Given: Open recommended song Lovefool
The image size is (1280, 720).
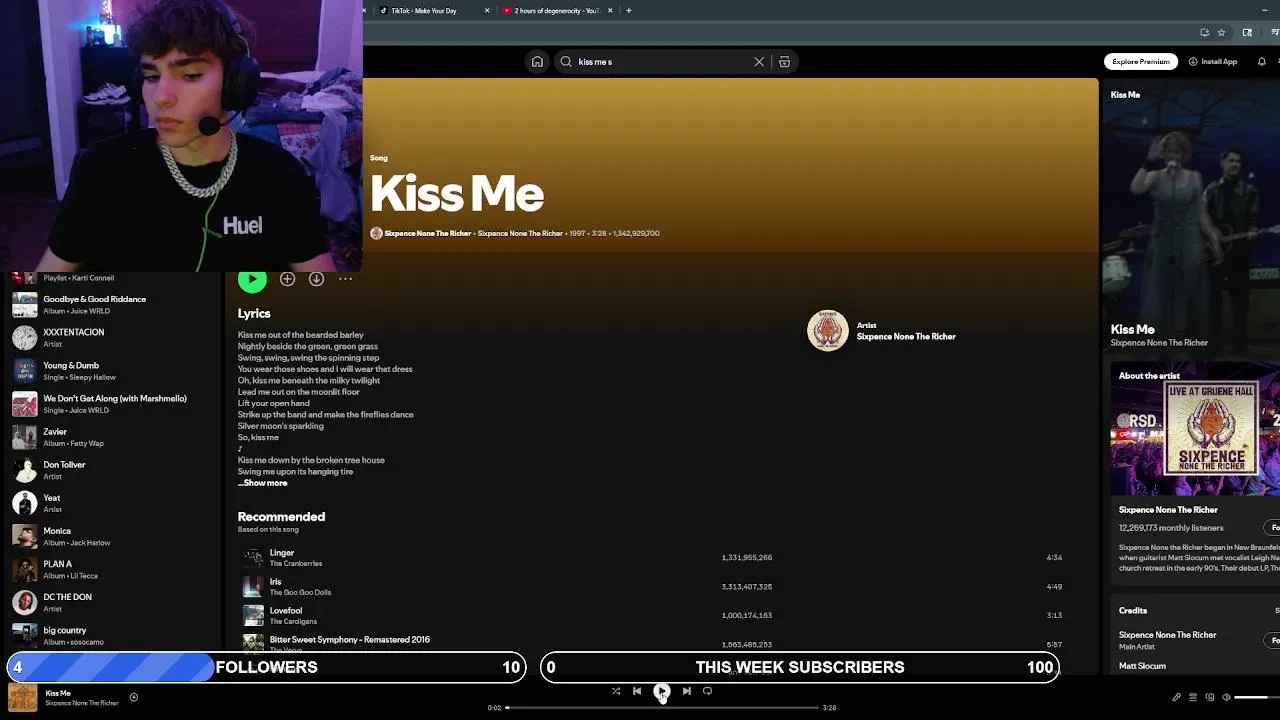Looking at the screenshot, I should (x=286, y=611).
